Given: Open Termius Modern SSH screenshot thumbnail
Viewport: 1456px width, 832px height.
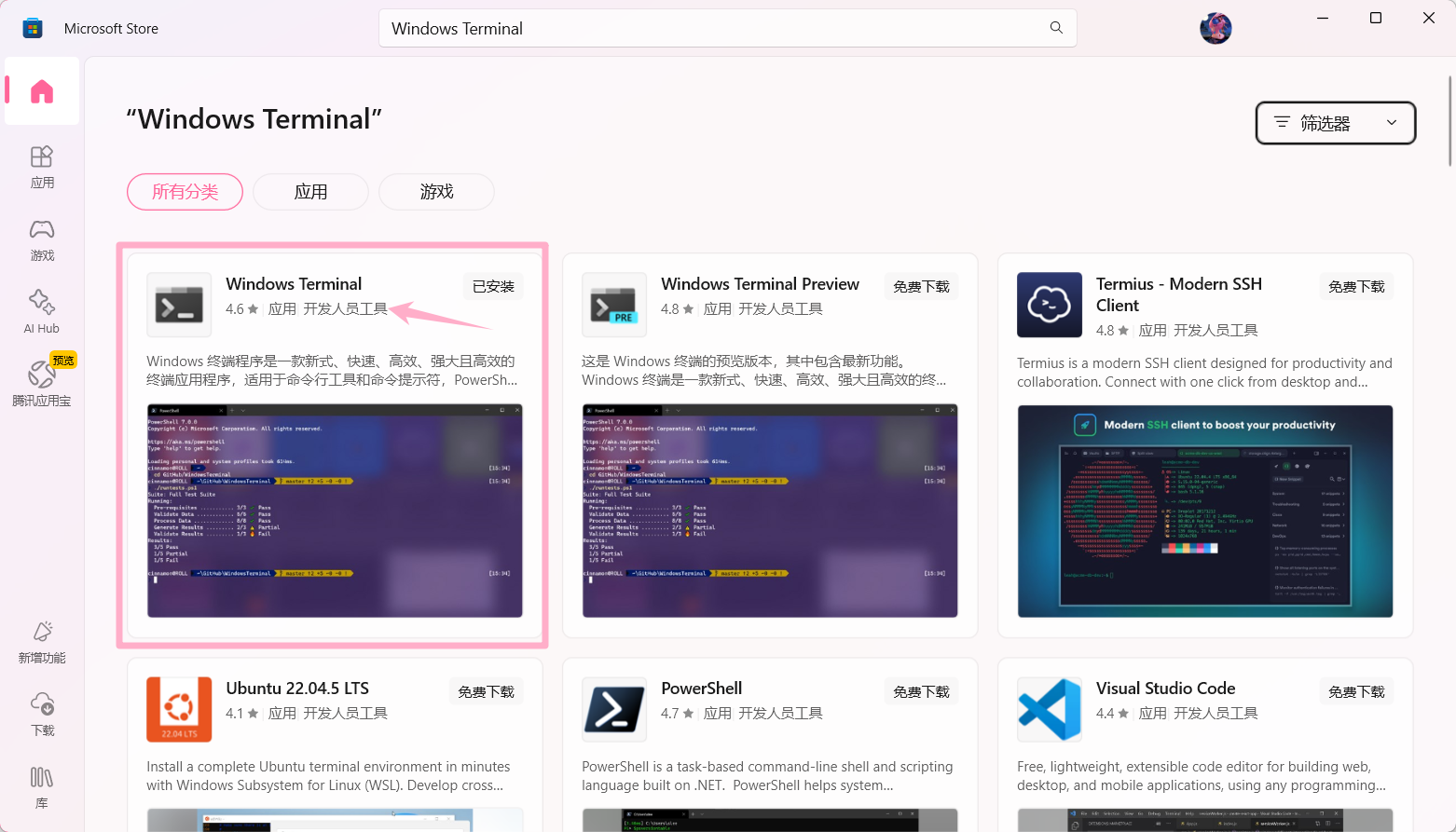Looking at the screenshot, I should click(1205, 511).
